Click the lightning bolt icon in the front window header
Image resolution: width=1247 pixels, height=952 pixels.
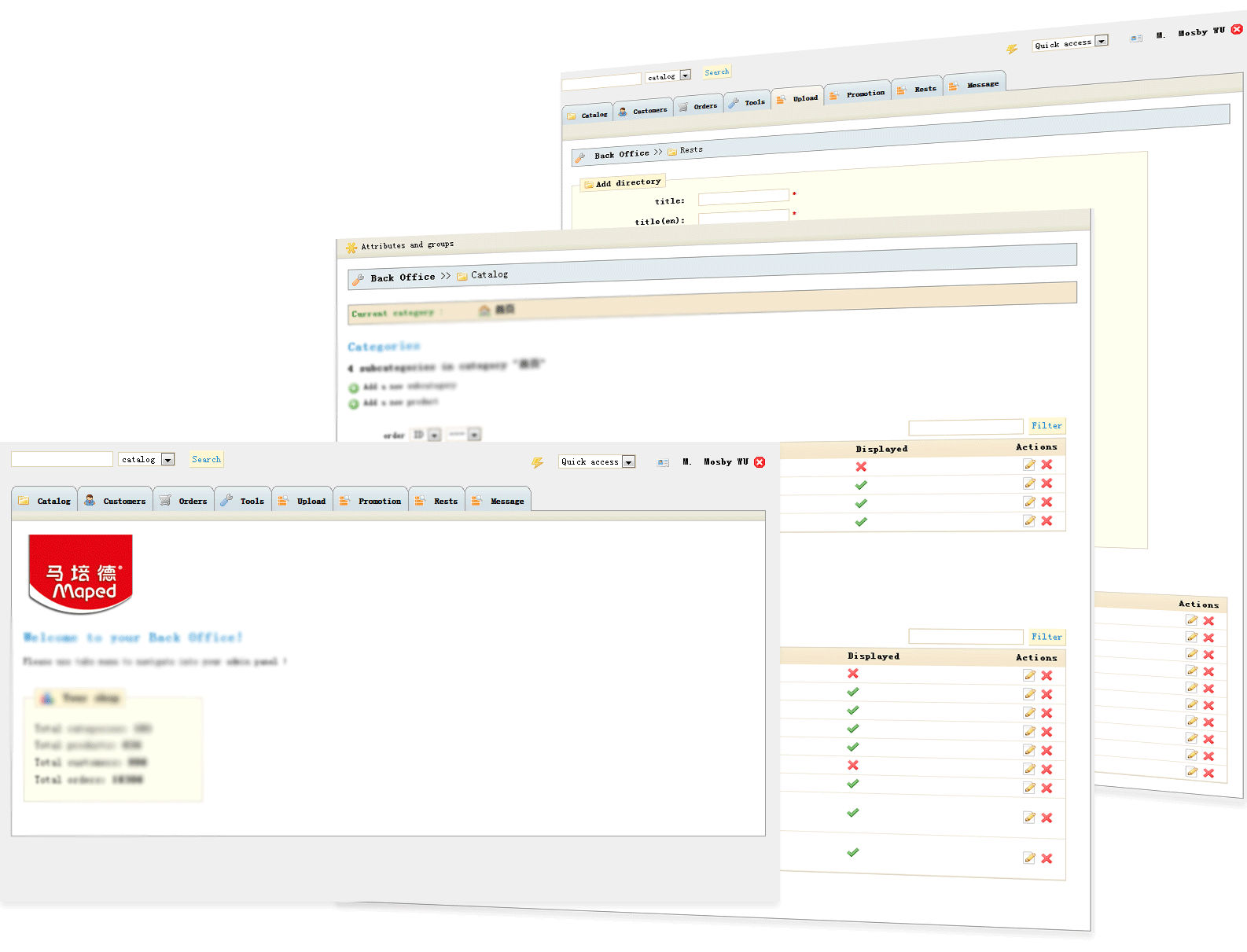537,462
